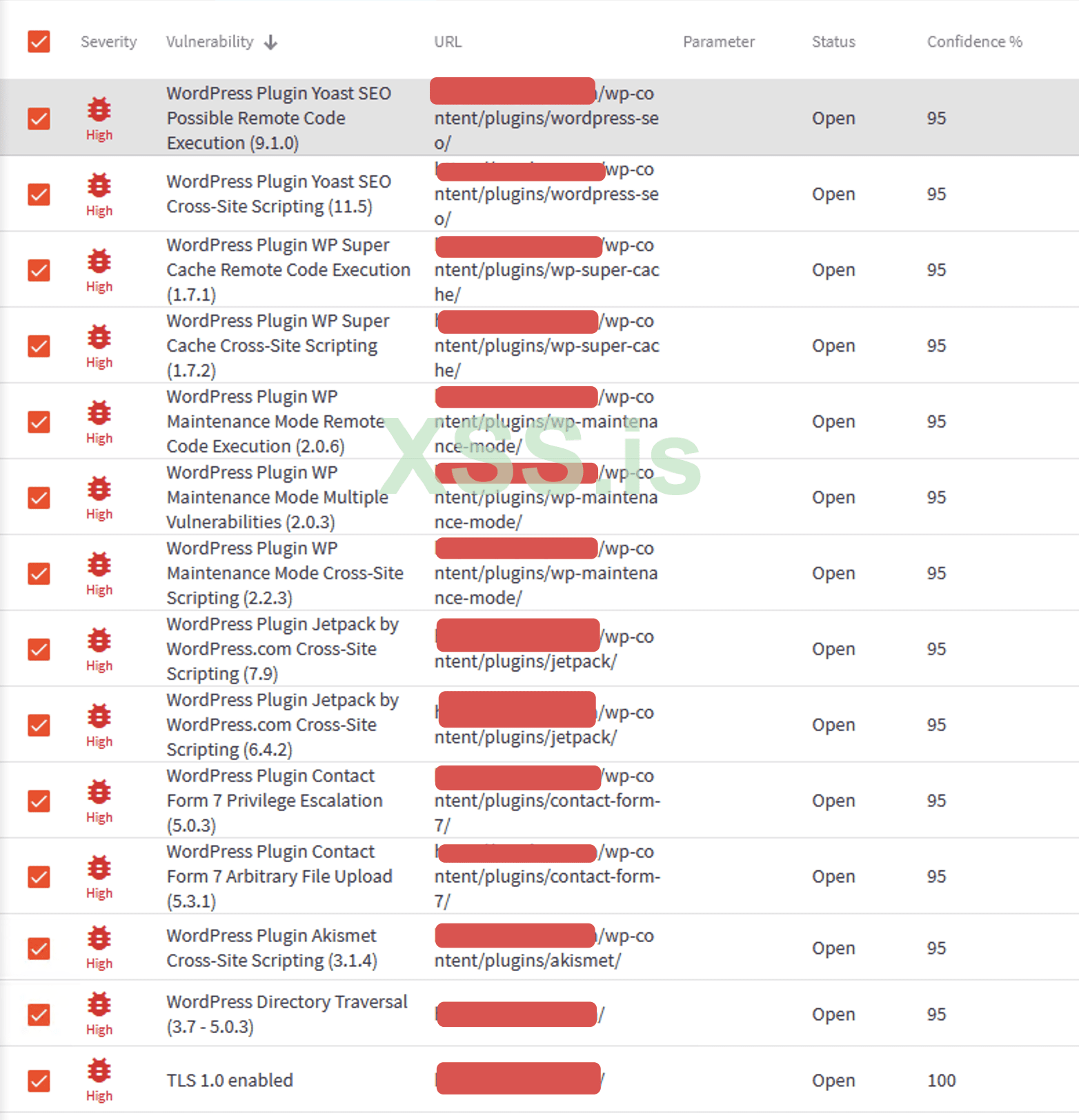Viewport: 1079px width, 1120px height.
Task: Open Jetpack Cross-Site Scripting (7.9) entry
Action: point(283,649)
